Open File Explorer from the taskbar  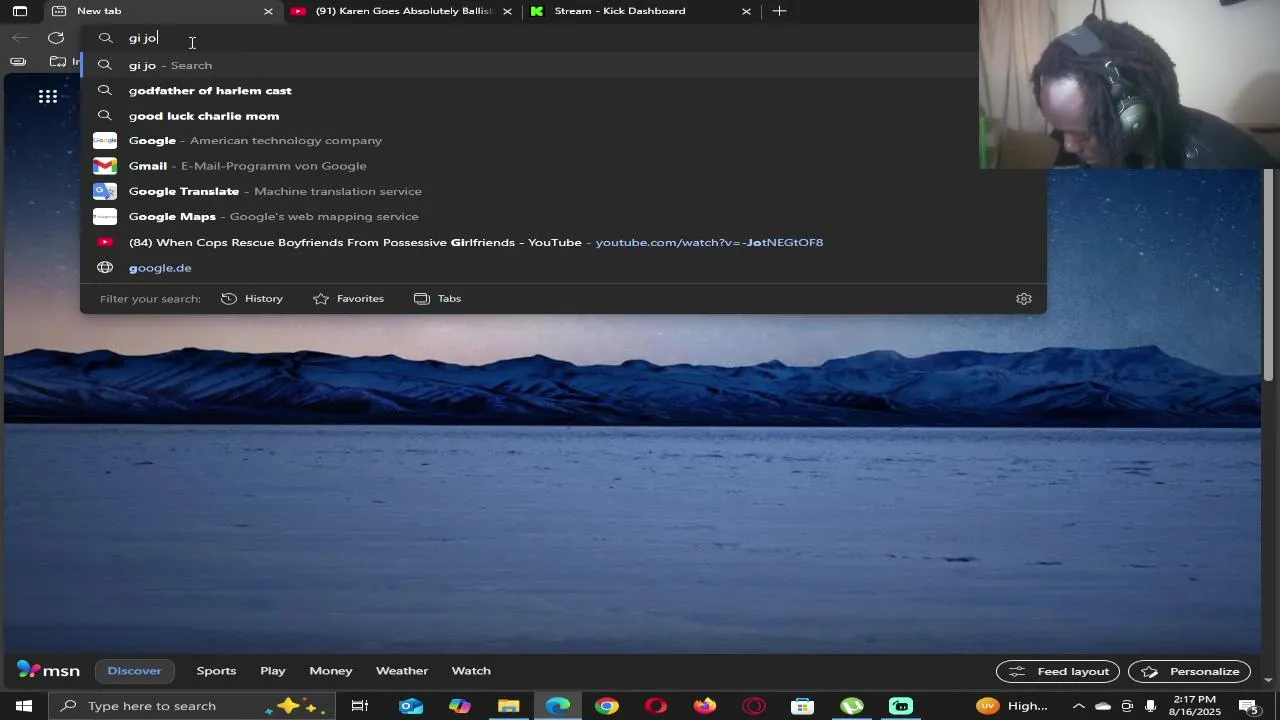509,706
